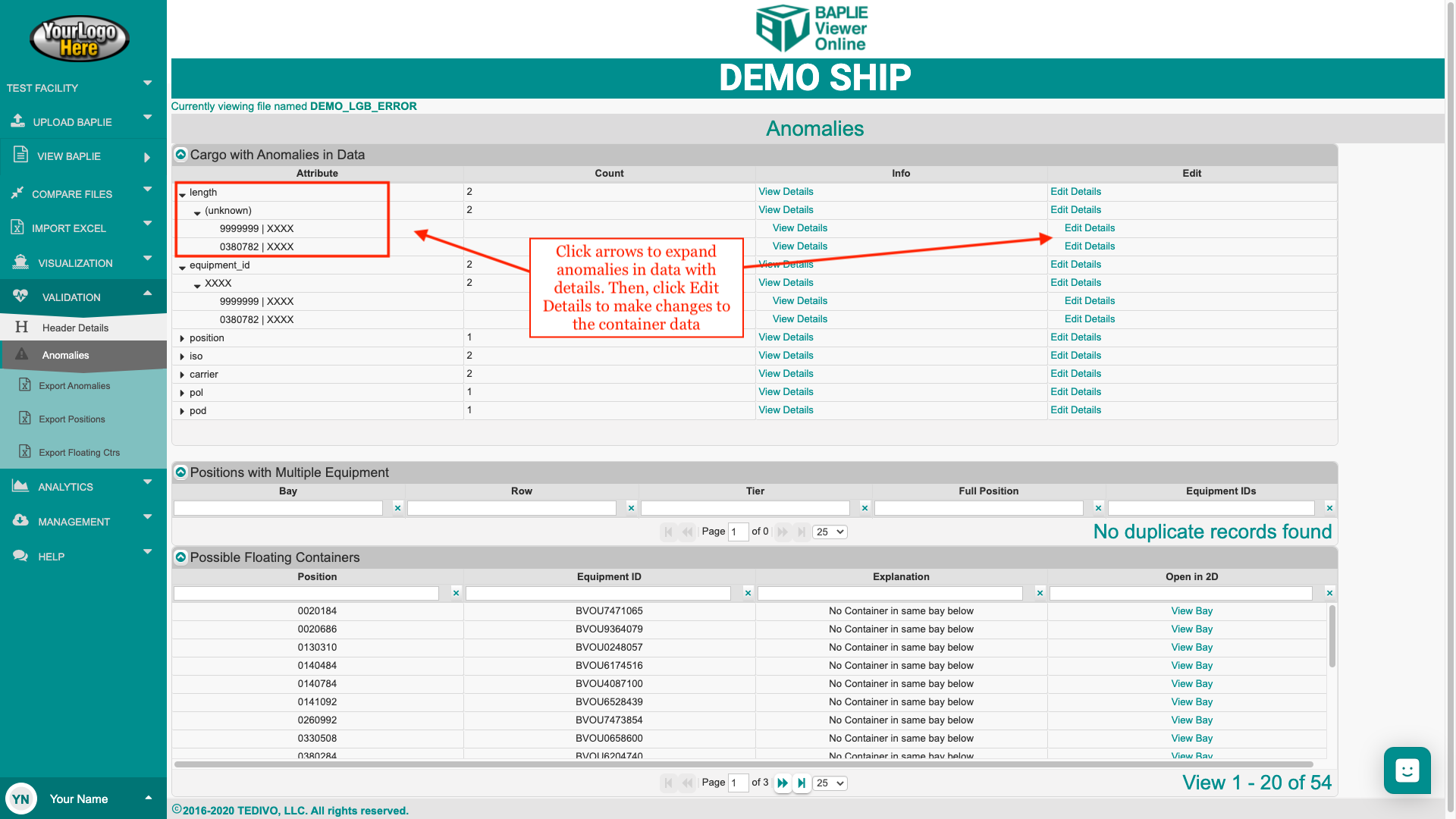Click the Upload BAPLIE cloud icon
Viewport: 1456px width, 819px height.
pos(17,121)
